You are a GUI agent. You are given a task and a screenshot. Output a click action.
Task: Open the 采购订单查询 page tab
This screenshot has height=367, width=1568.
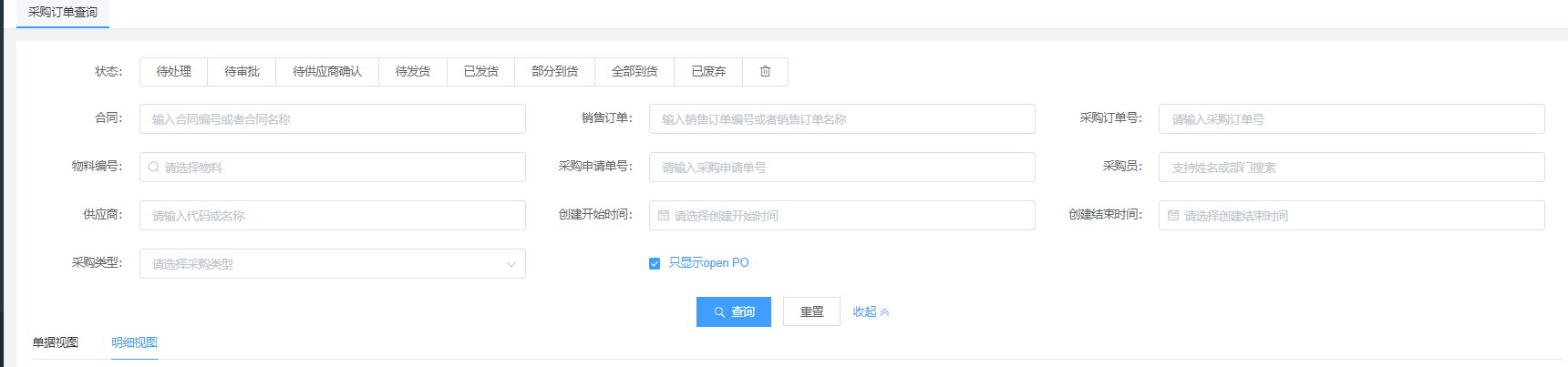62,13
